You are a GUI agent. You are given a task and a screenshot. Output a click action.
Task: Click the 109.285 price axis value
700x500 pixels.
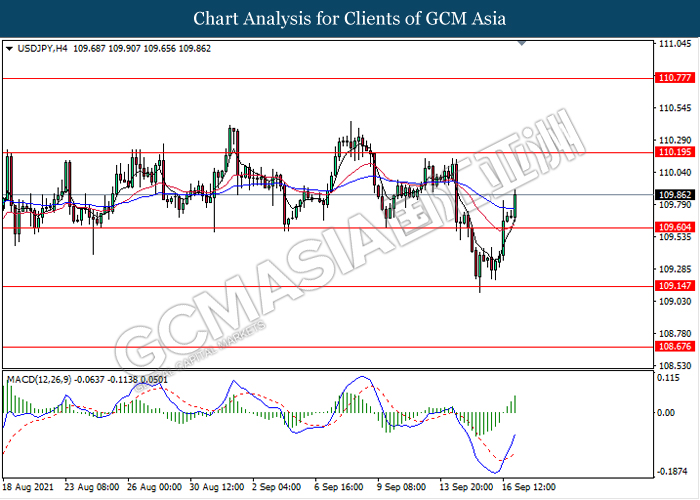(675, 269)
